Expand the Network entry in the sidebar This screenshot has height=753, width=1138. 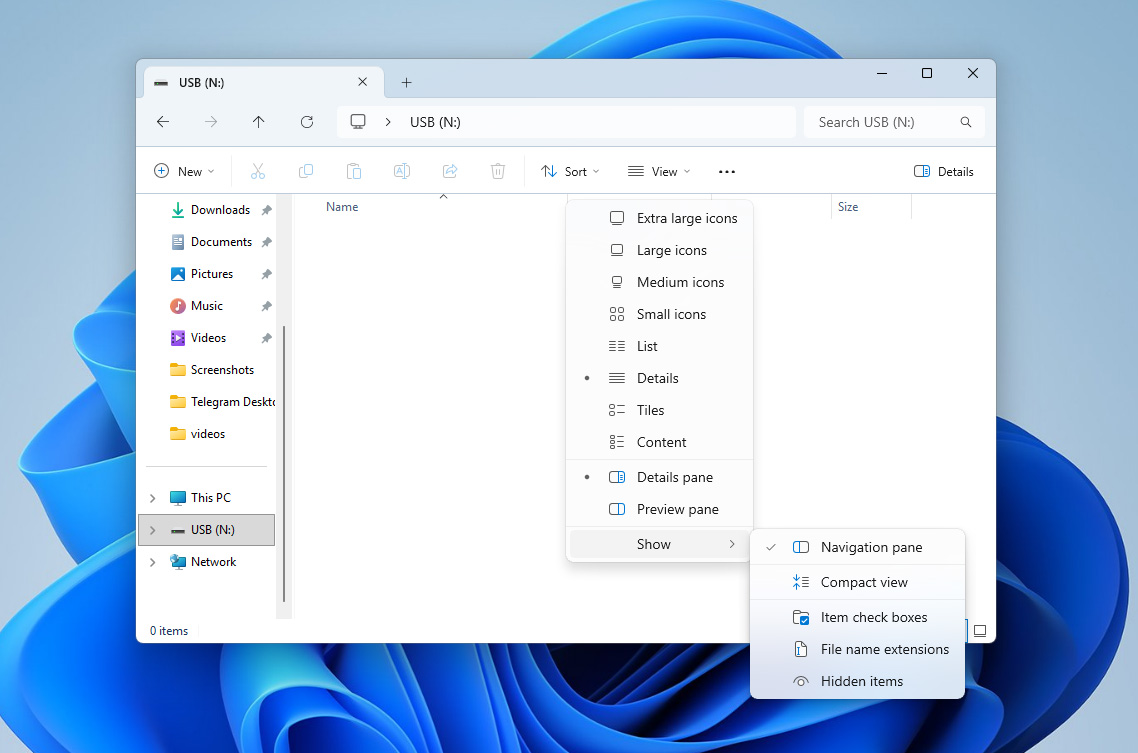point(152,562)
